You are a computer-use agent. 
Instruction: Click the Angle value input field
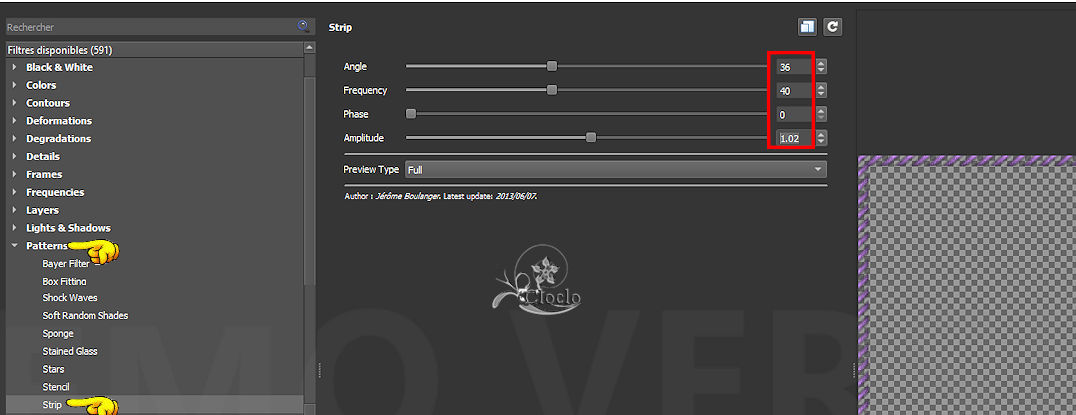794,67
